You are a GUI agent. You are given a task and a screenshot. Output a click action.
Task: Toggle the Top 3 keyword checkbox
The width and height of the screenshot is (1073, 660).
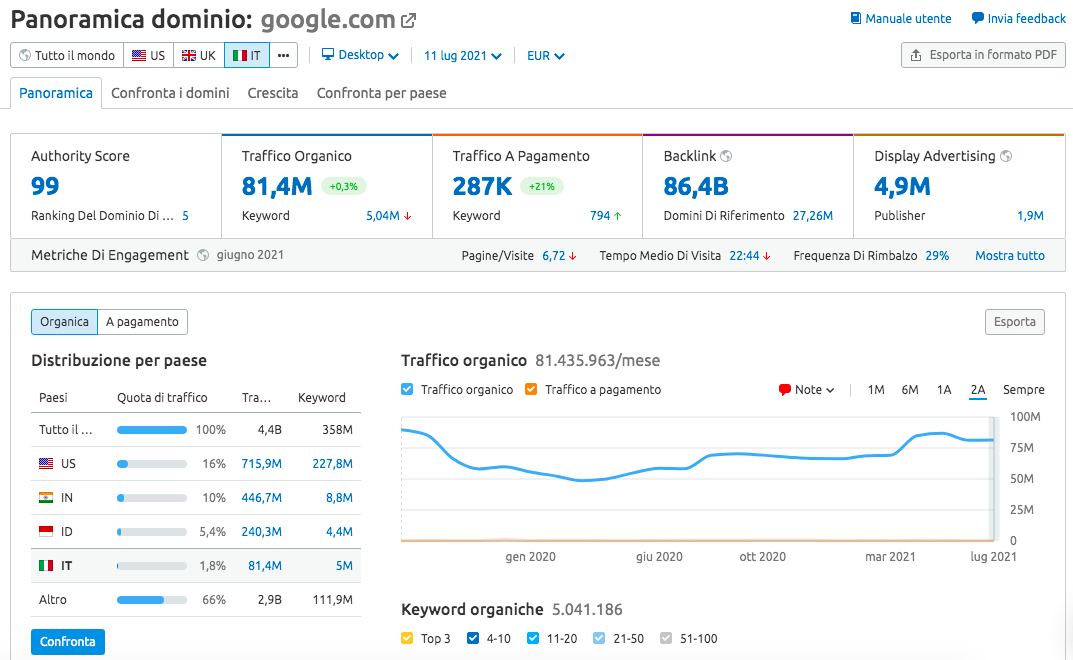(407, 638)
